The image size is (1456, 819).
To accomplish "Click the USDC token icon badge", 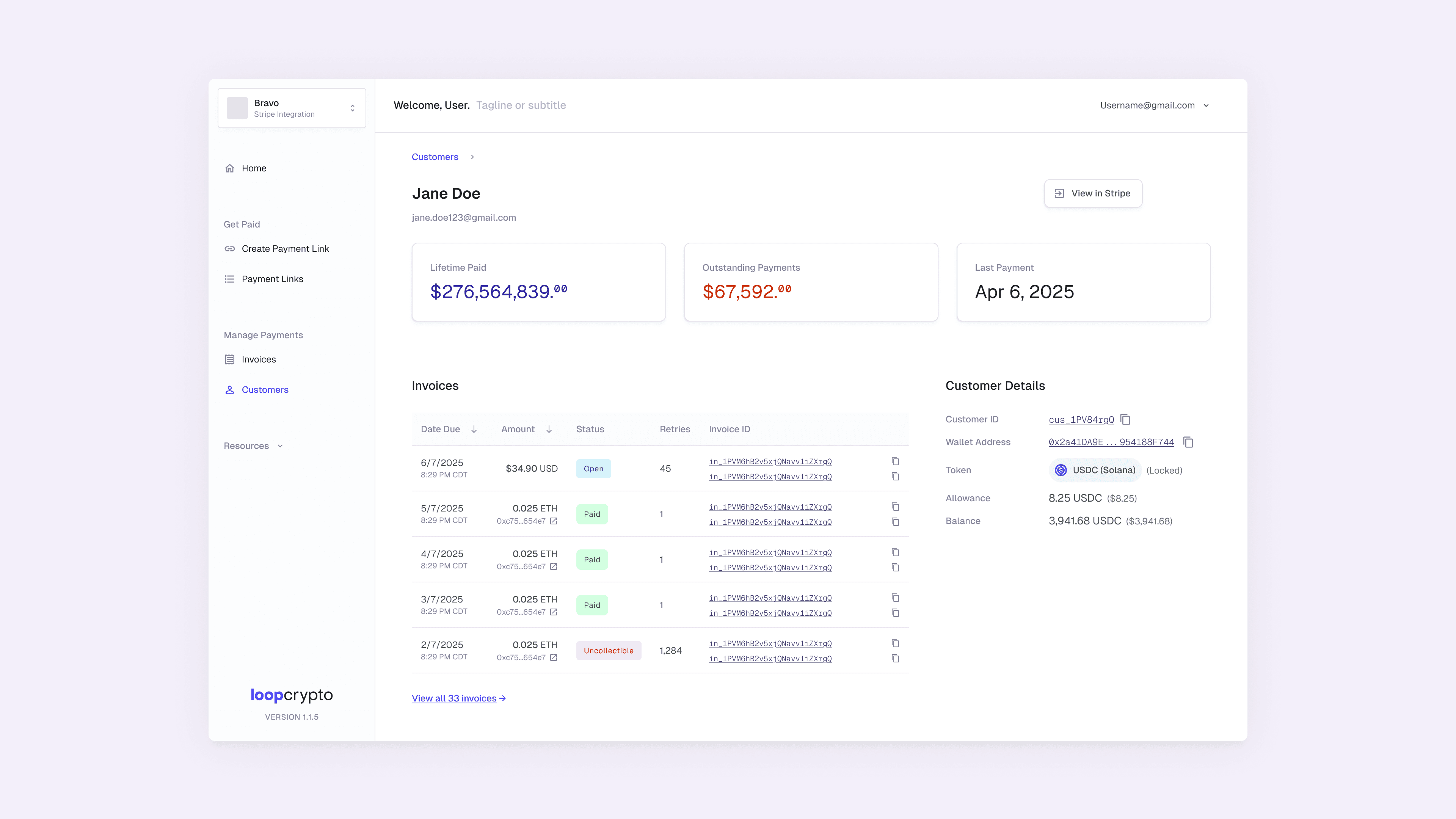I will coord(1061,470).
